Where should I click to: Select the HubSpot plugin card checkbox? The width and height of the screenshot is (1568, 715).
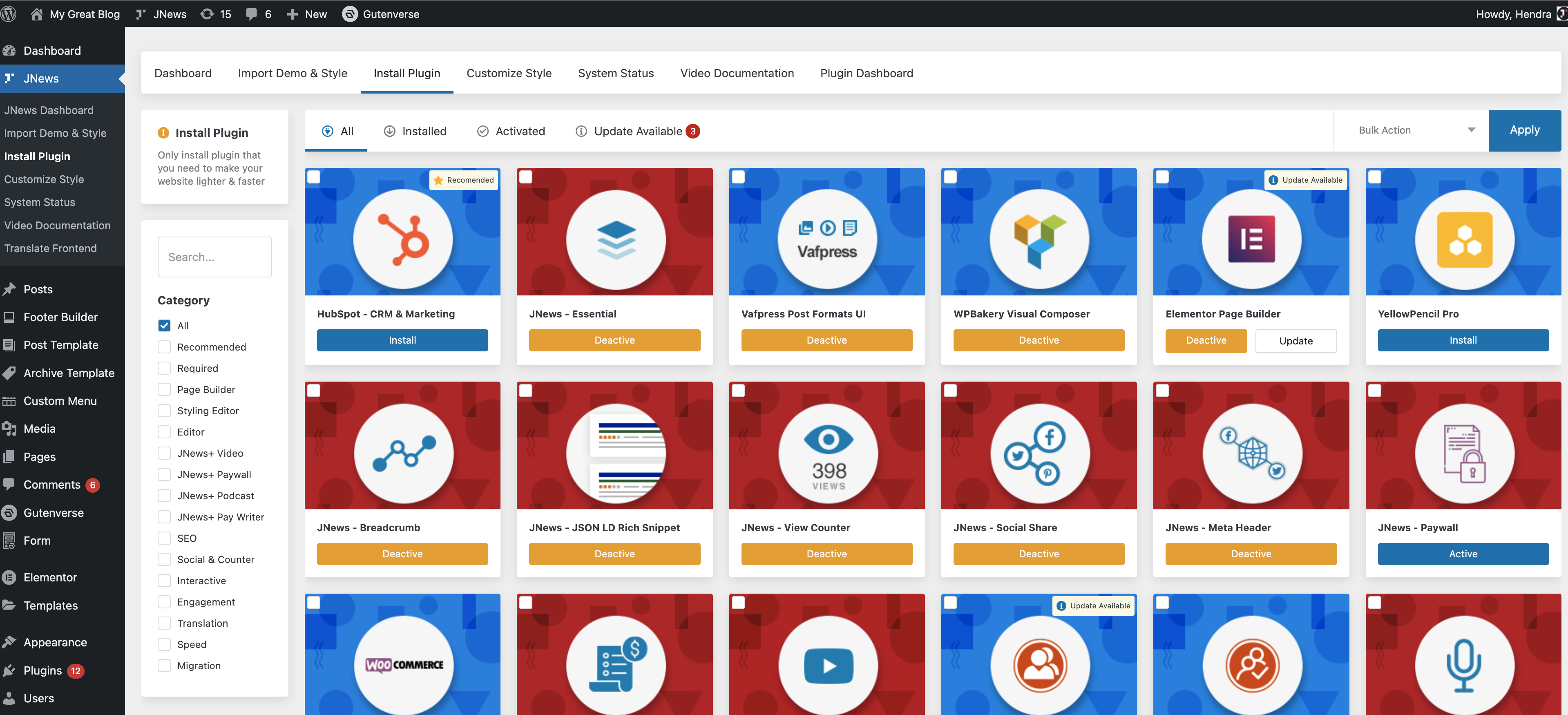click(x=313, y=177)
